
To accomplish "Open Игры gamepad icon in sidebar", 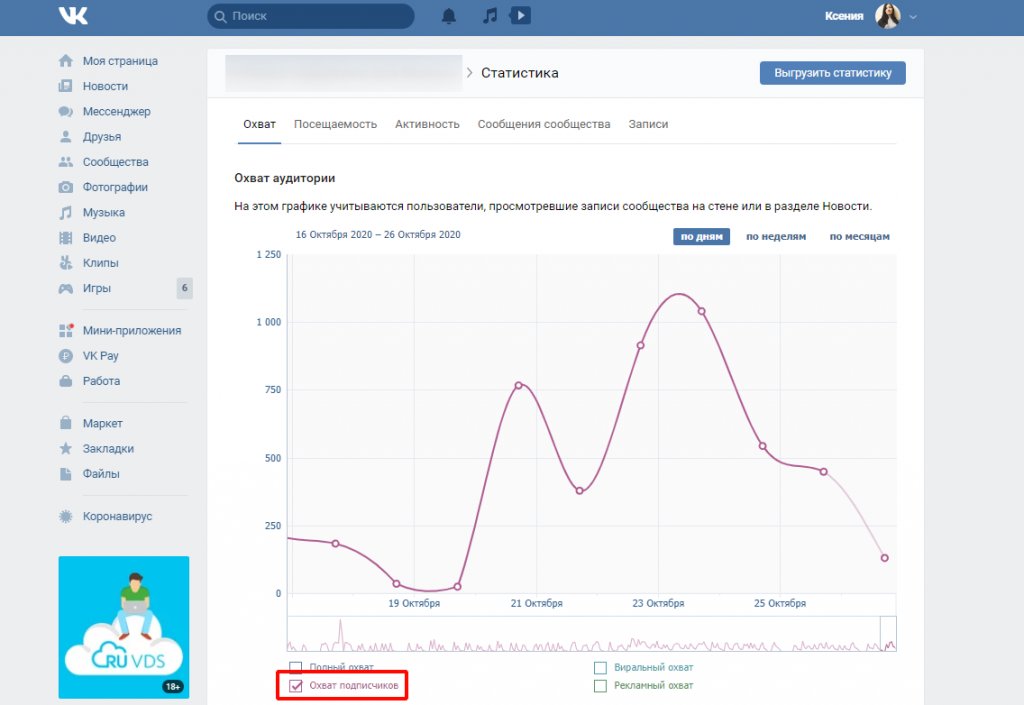I will pyautogui.click(x=66, y=288).
